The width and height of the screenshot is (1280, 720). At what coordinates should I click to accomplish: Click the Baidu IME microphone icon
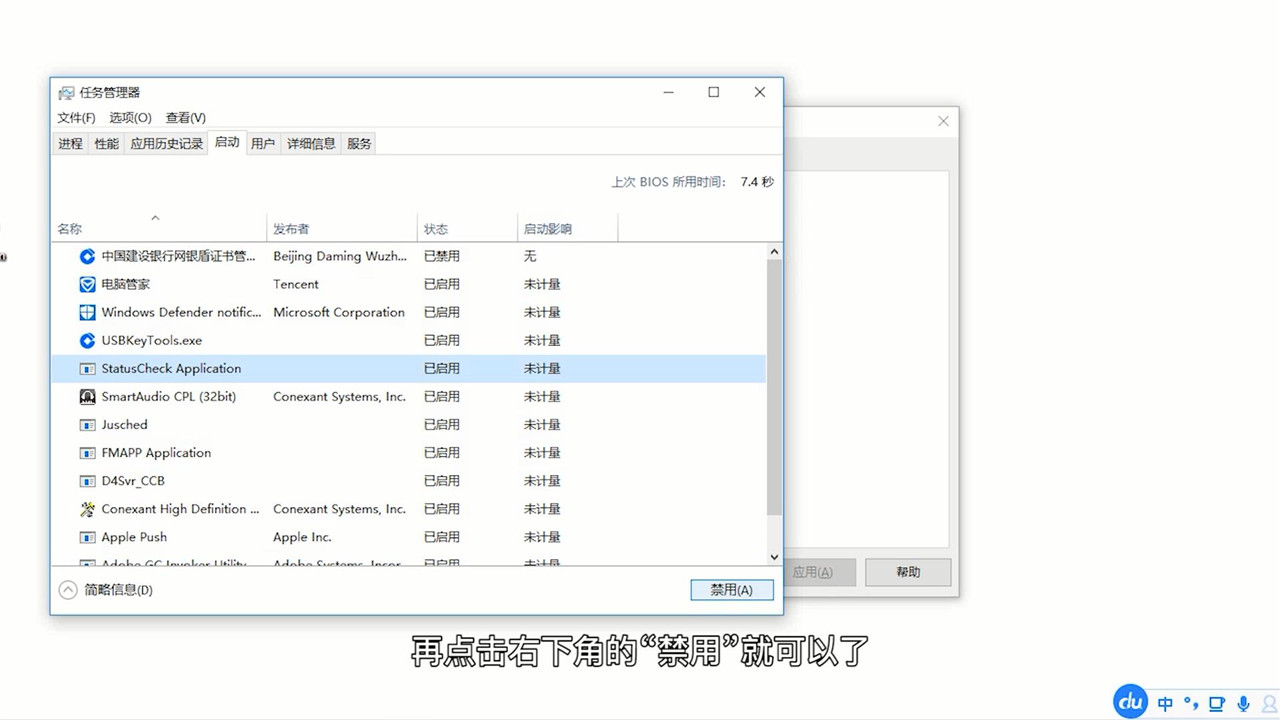pyautogui.click(x=1243, y=703)
